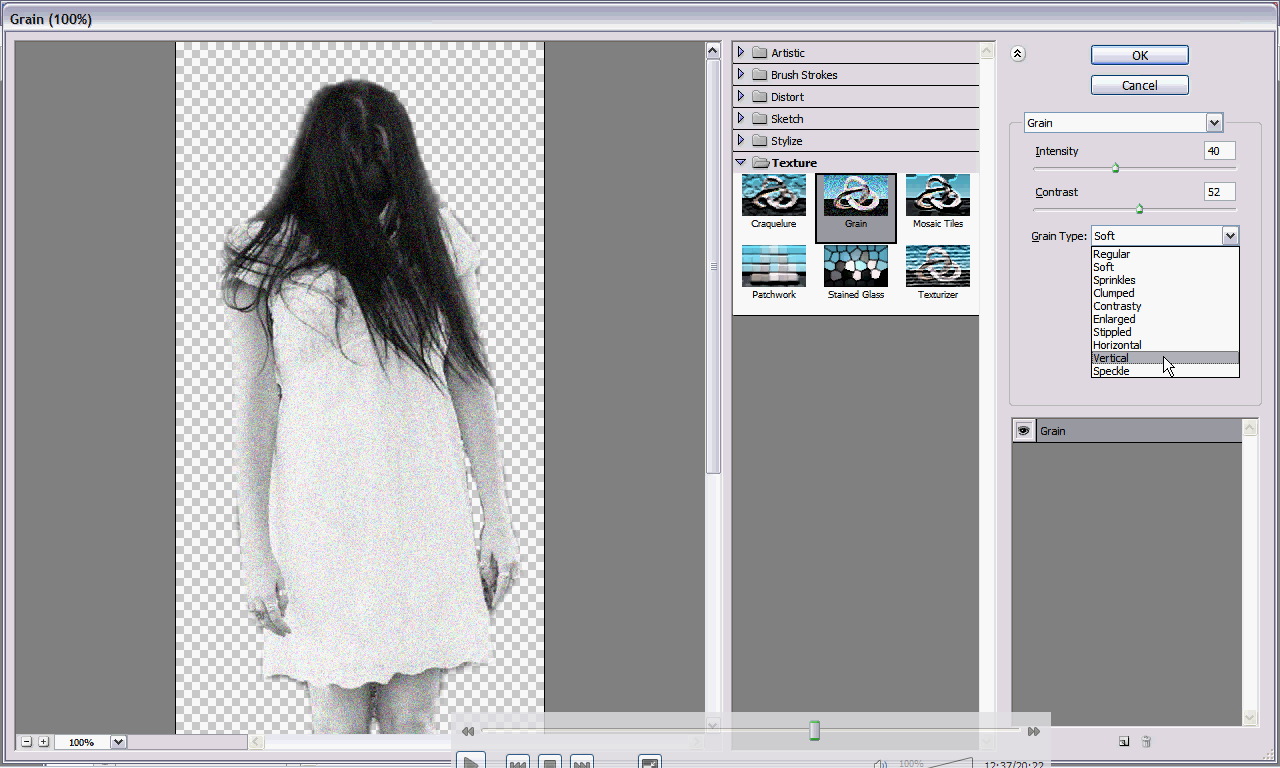Select the Texturizer filter thumbnail
This screenshot has height=768, width=1280.
click(937, 266)
